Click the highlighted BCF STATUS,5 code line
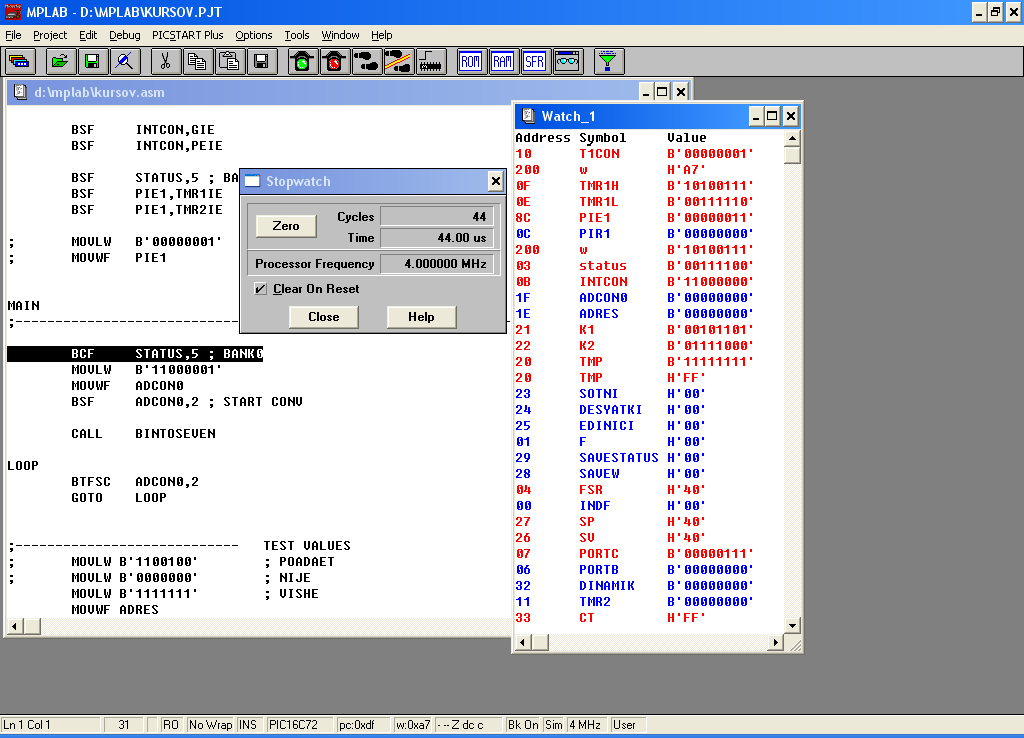Image resolution: width=1024 pixels, height=738 pixels. point(135,354)
